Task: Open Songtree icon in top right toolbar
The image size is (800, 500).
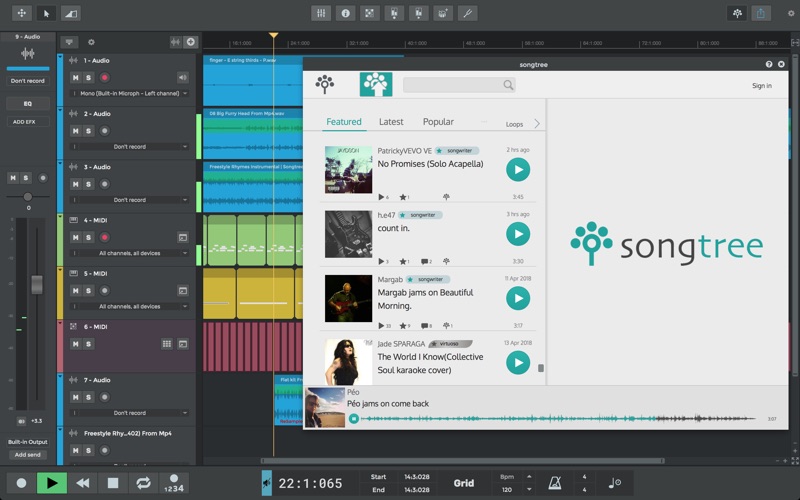Action: coord(737,13)
